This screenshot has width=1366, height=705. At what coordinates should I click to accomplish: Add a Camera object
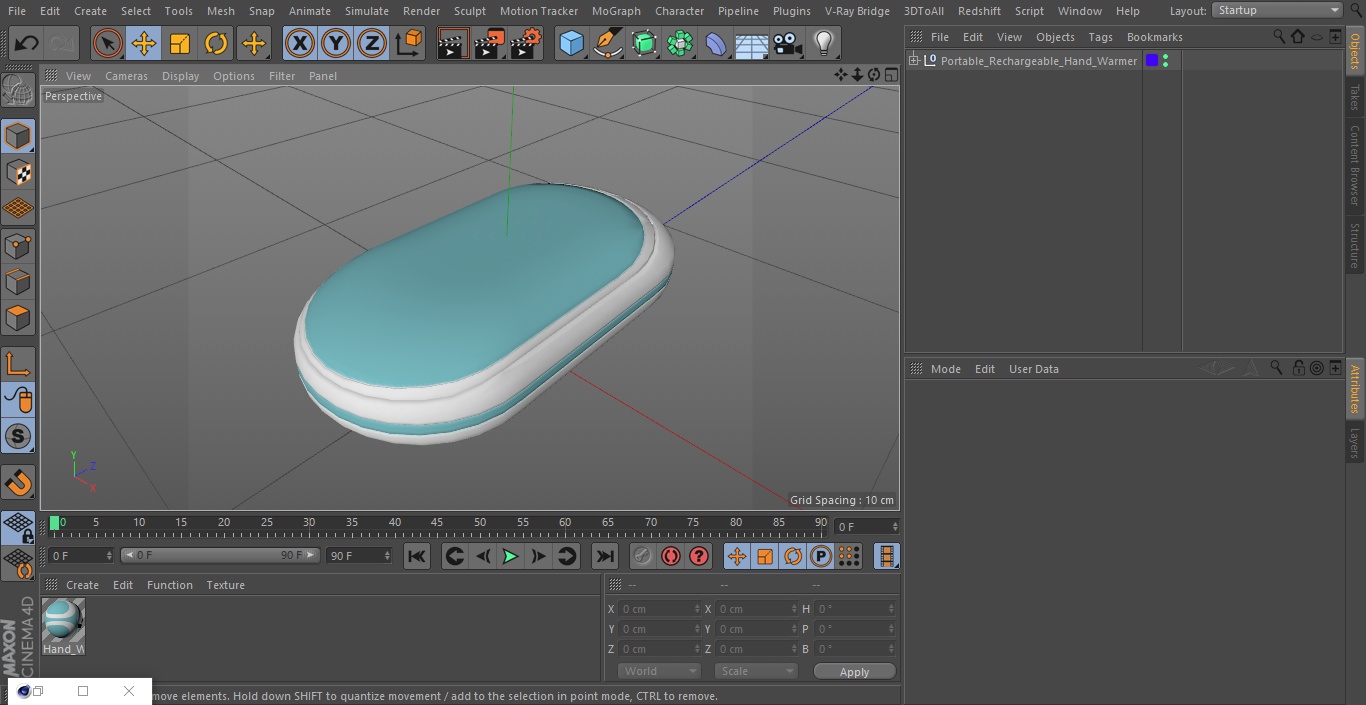point(787,44)
